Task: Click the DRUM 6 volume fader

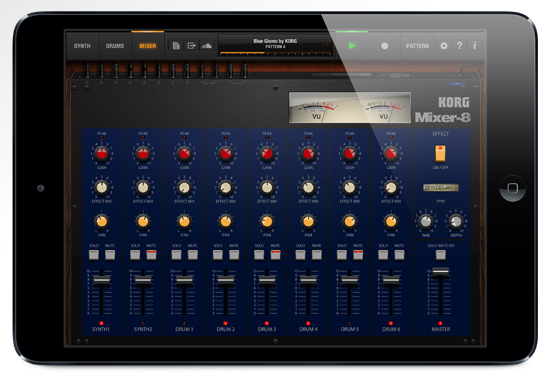Action: tap(391, 280)
